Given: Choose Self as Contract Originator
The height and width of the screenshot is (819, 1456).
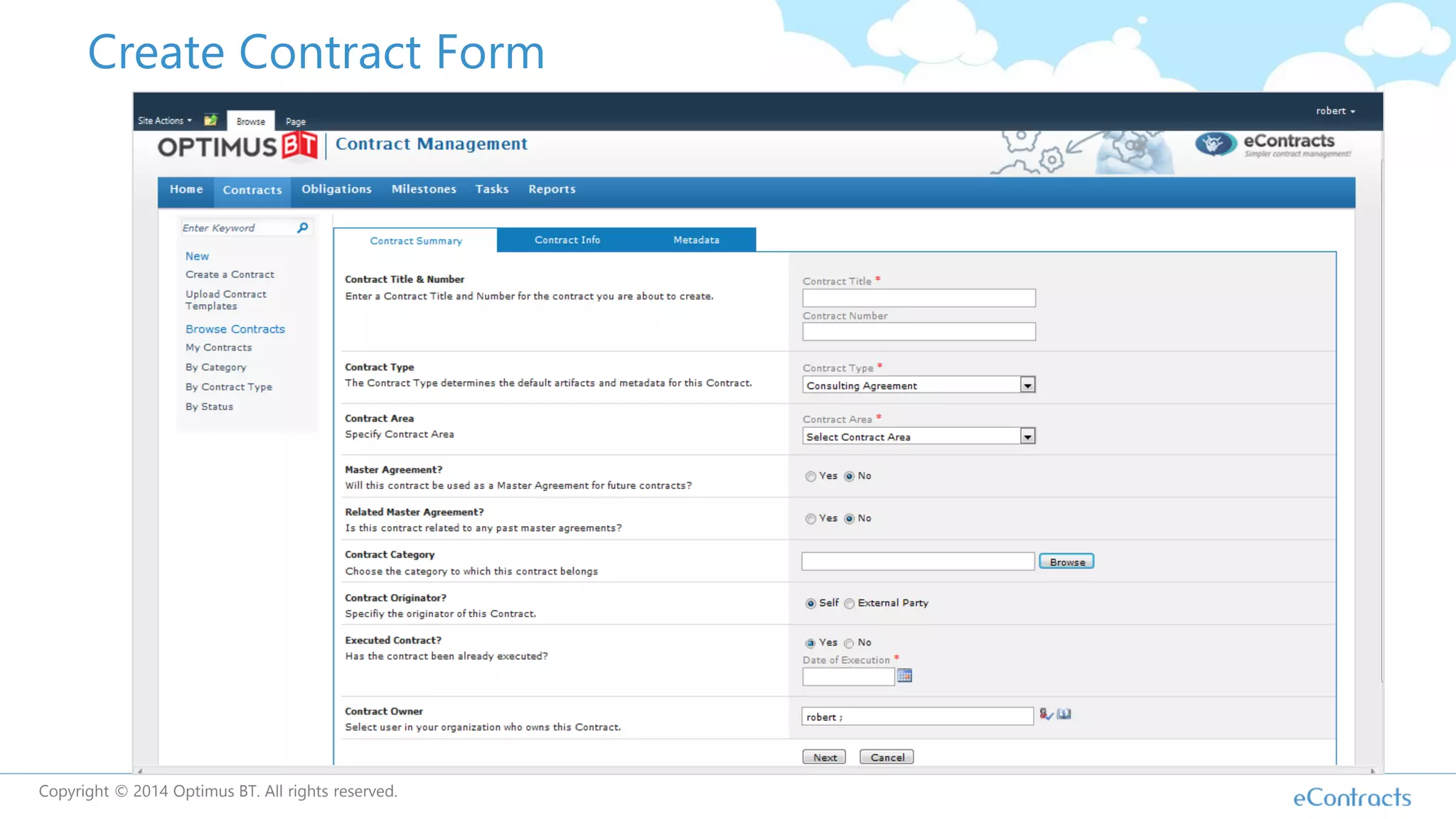Looking at the screenshot, I should click(x=810, y=604).
